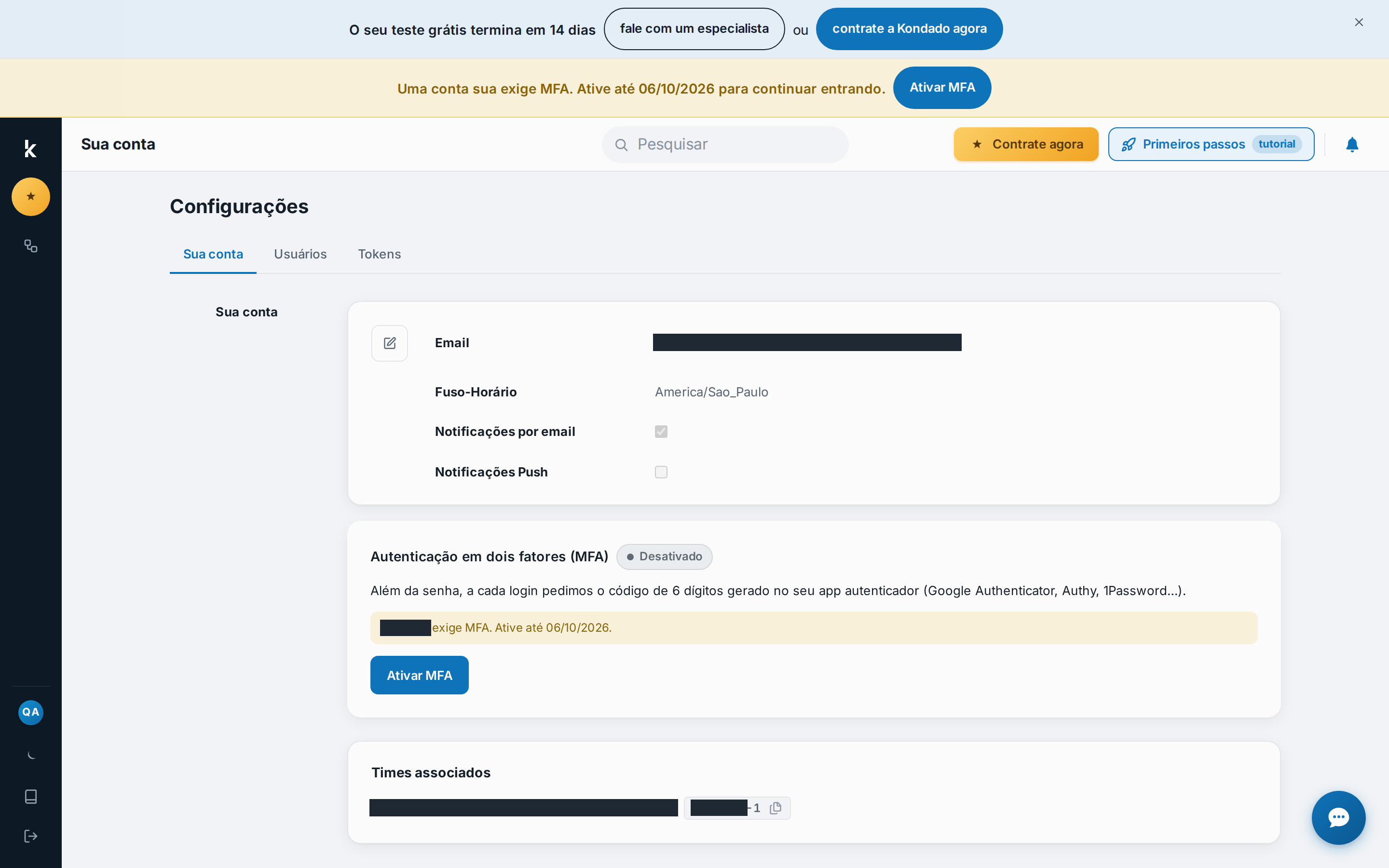Toggle Notificações por email checkbox
The width and height of the screenshot is (1389, 868).
661,431
